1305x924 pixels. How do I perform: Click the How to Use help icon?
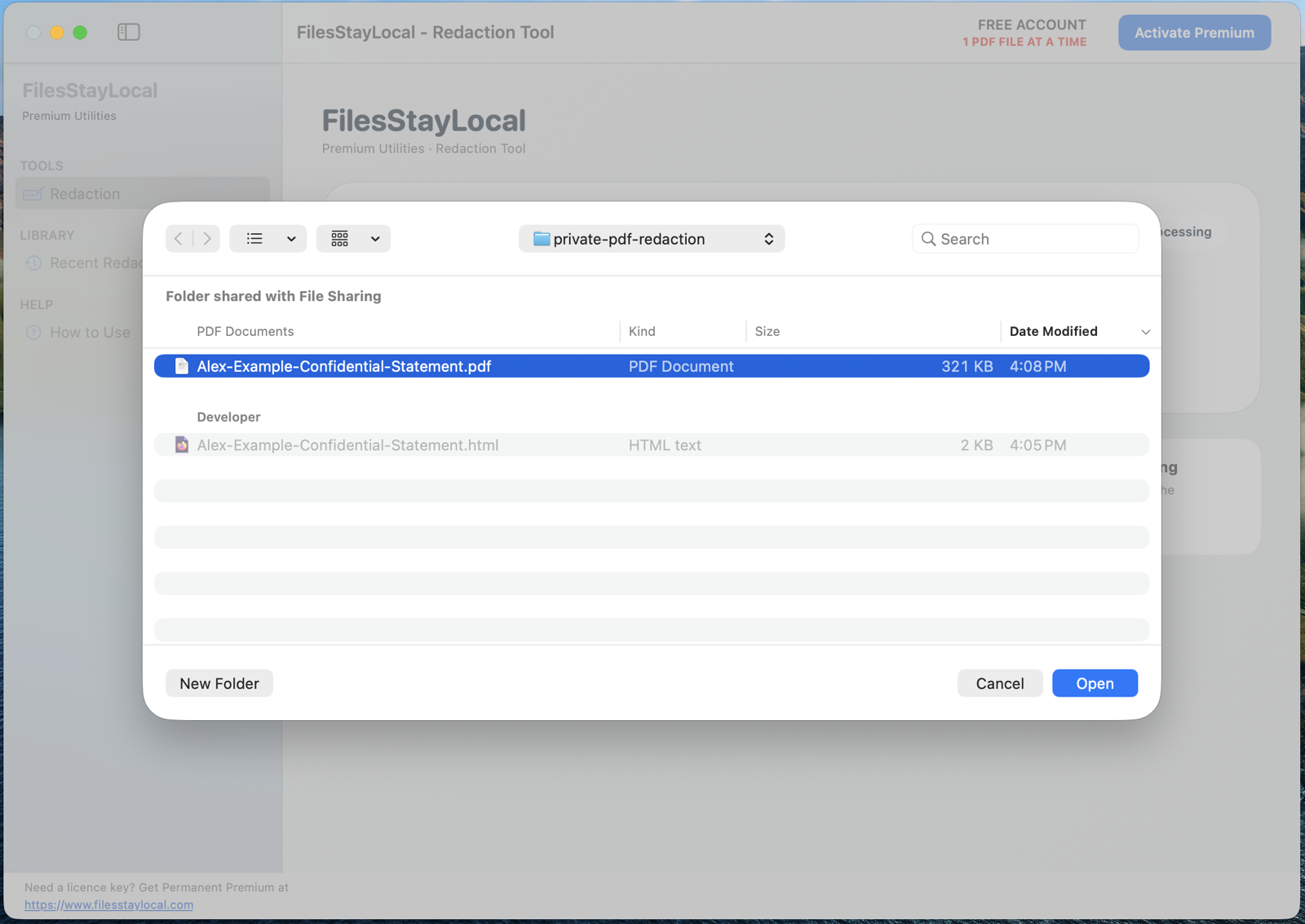tap(33, 332)
